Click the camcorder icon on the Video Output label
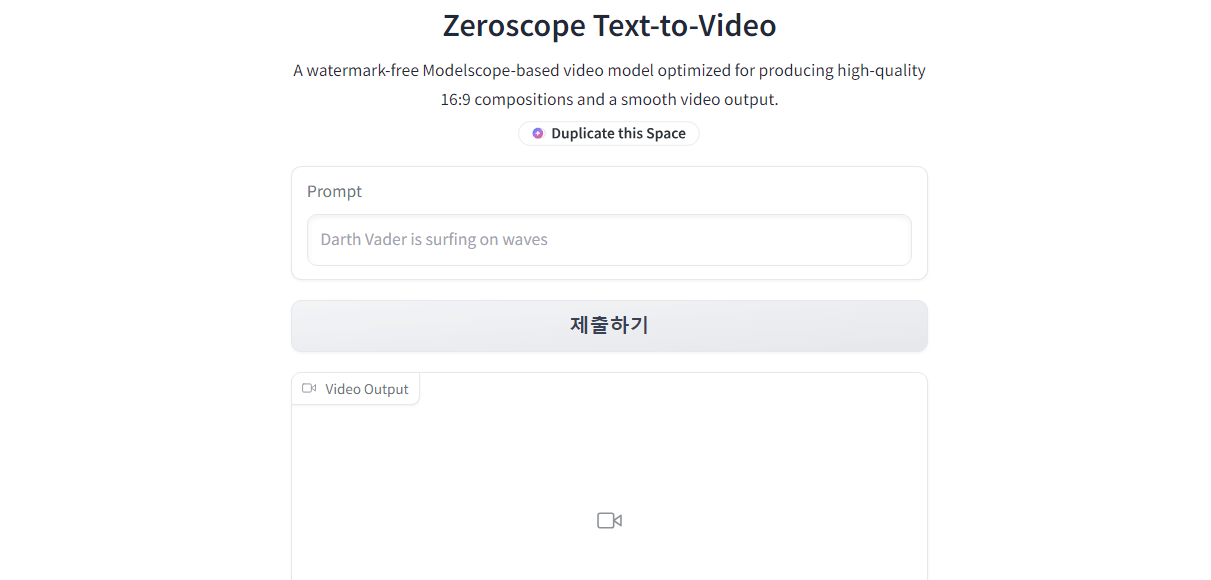 pyautogui.click(x=309, y=388)
